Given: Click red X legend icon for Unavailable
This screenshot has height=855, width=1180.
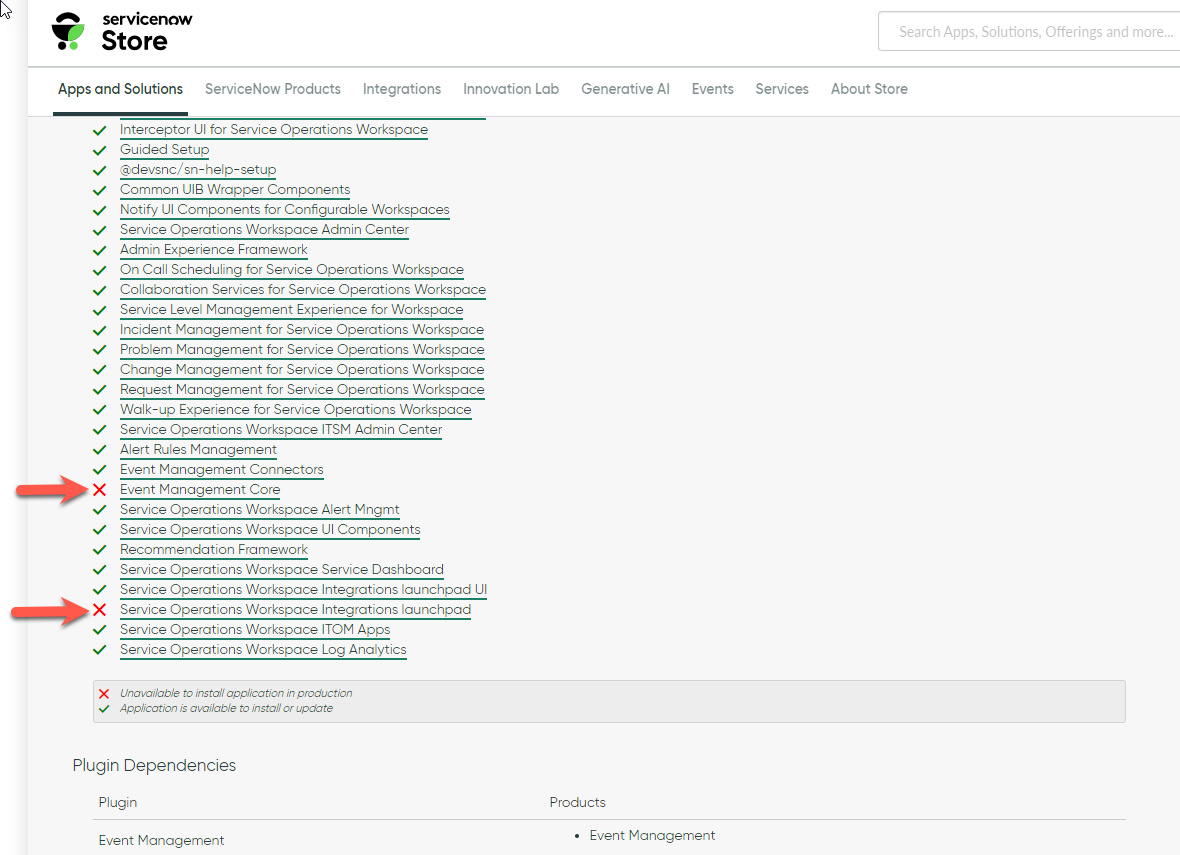Looking at the screenshot, I should (x=104, y=694).
